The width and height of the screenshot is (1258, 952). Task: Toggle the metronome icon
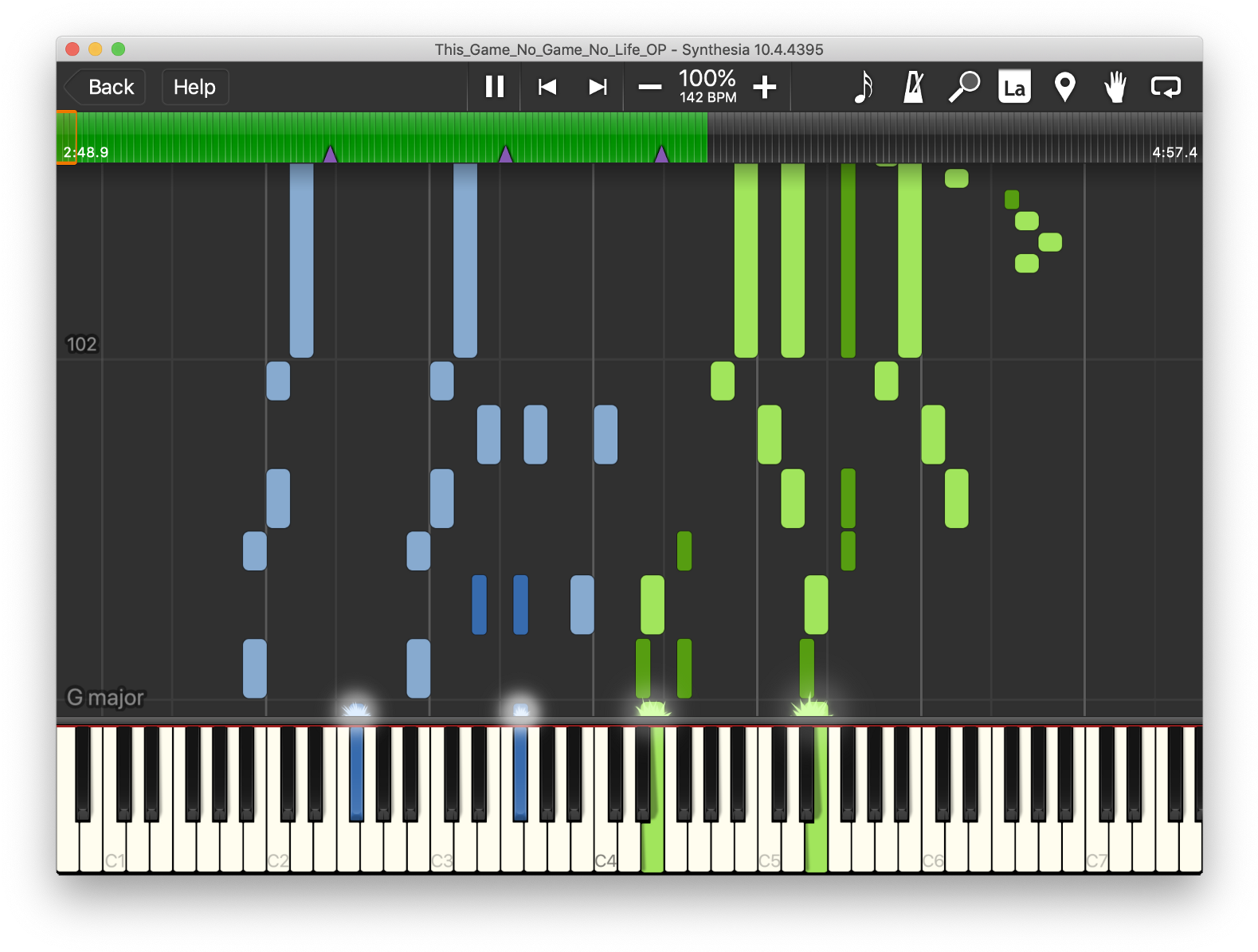pyautogui.click(x=914, y=87)
